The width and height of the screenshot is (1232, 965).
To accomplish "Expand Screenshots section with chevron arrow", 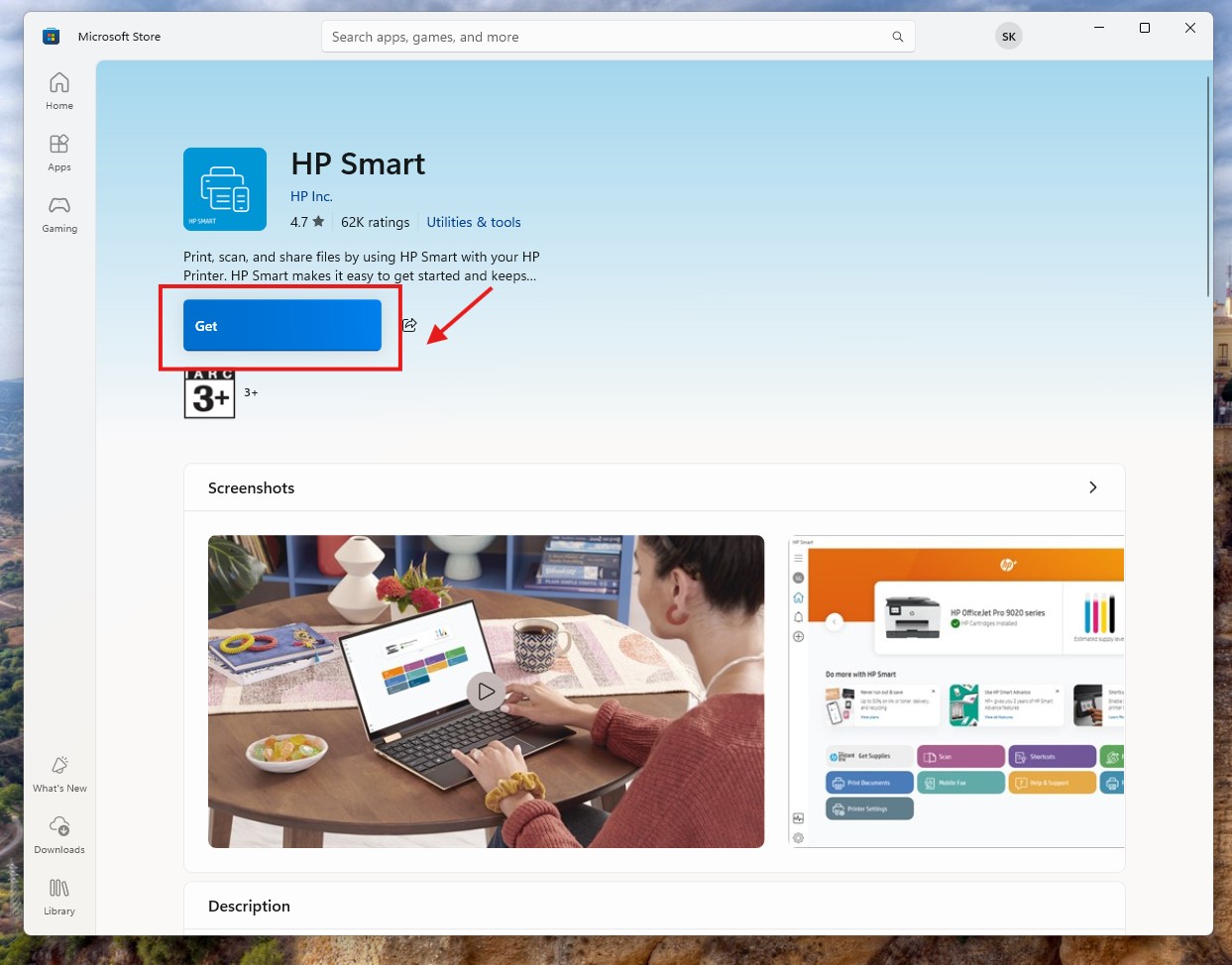I will pos(1092,487).
